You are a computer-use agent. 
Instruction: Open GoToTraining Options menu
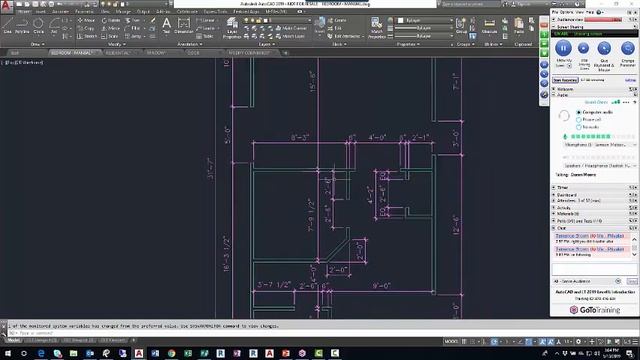point(566,12)
